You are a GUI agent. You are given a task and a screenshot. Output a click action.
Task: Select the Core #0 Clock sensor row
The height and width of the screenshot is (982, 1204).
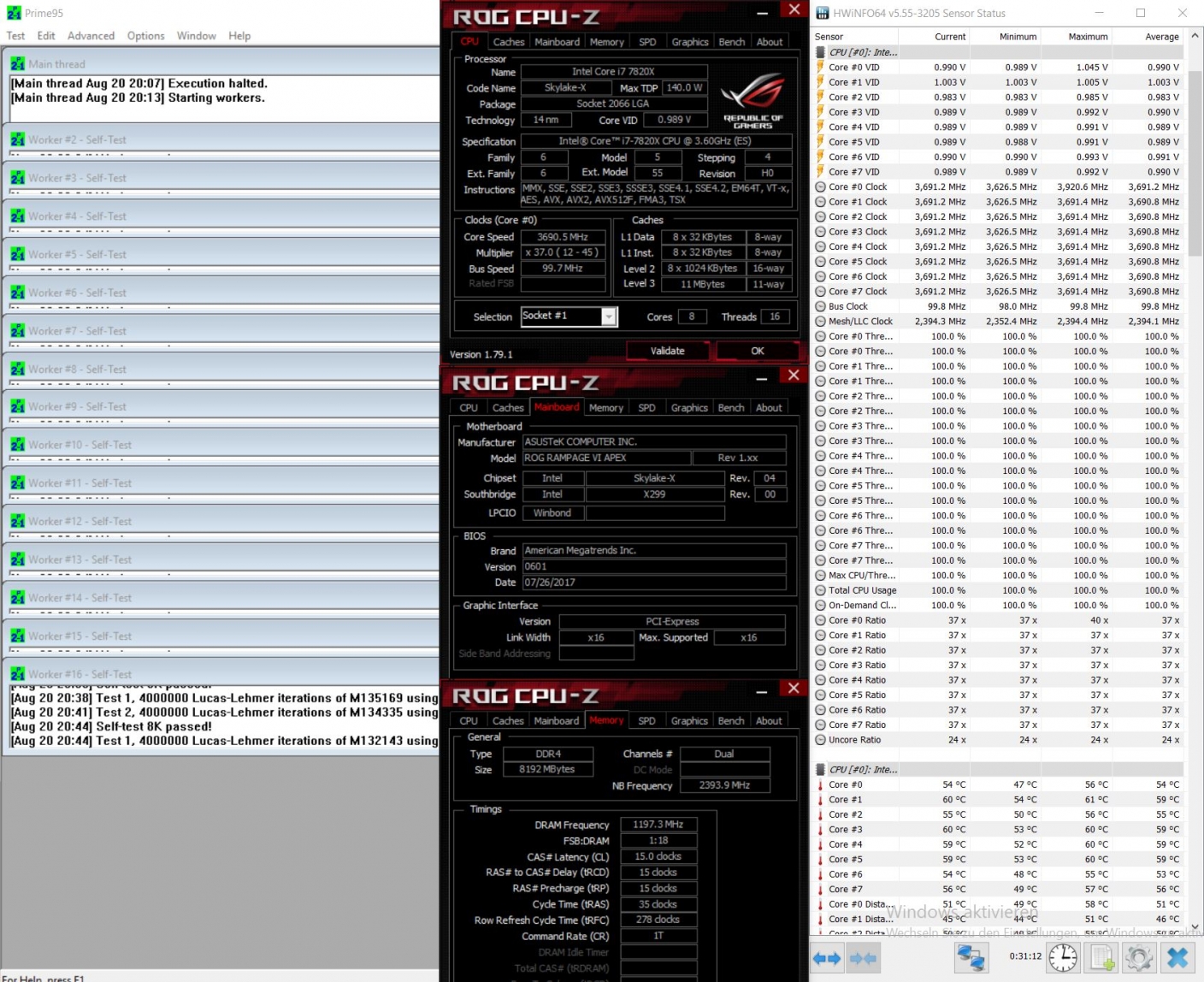[858, 187]
